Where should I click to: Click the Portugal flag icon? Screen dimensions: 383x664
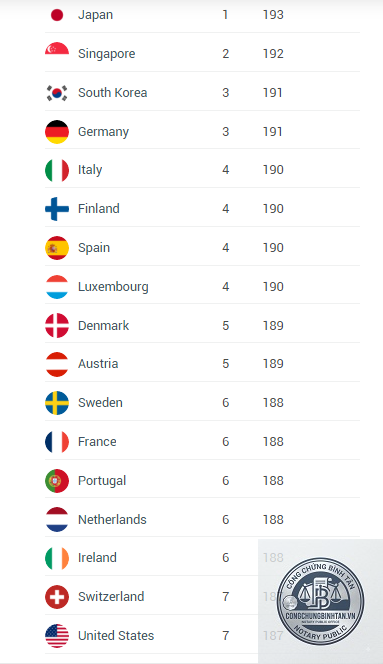click(x=57, y=481)
